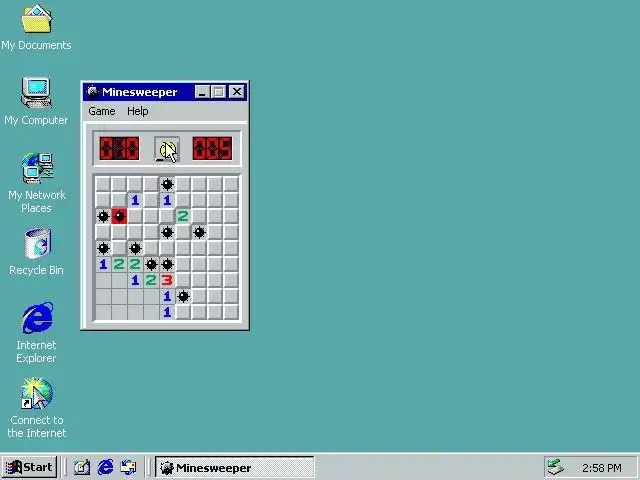Click the mine directly above the green 2 beside red 3
Image resolution: width=640 pixels, height=480 pixels.
point(151,264)
